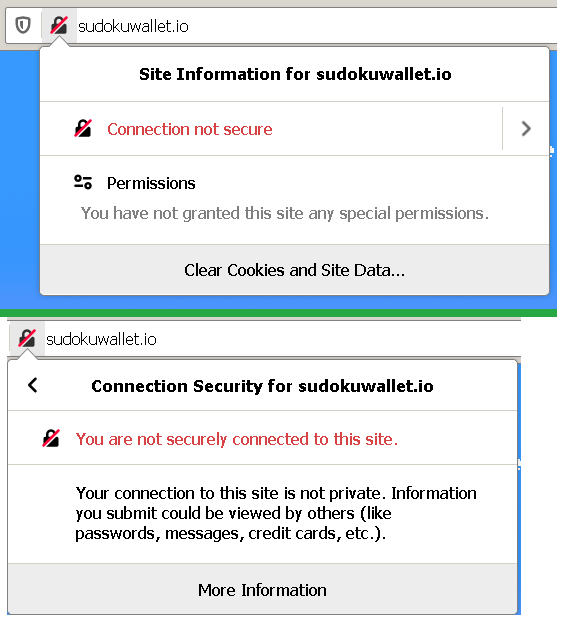This screenshot has width=566, height=618.
Task: Click the connection not private description paragraph
Action: coord(276,513)
